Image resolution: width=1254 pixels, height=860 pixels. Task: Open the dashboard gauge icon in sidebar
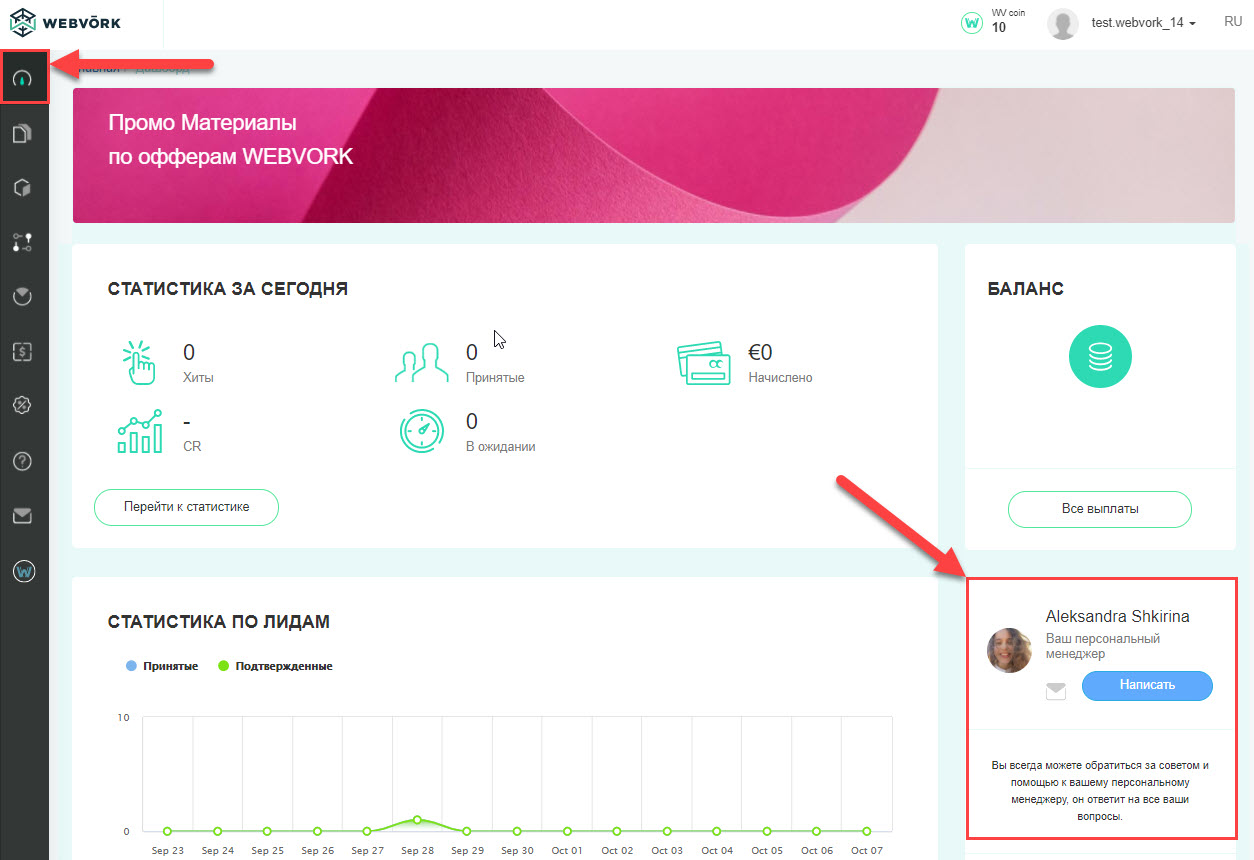pyautogui.click(x=24, y=78)
